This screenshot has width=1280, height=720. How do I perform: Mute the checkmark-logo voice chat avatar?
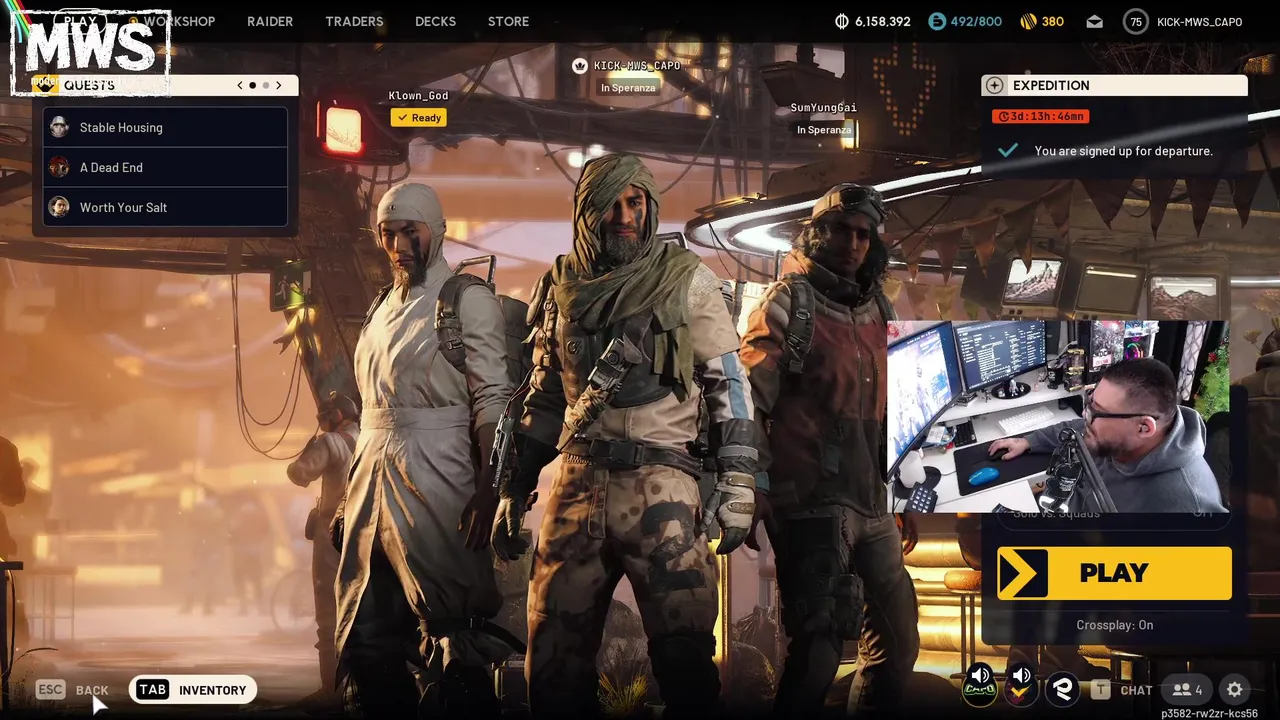pyautogui.click(x=1021, y=686)
